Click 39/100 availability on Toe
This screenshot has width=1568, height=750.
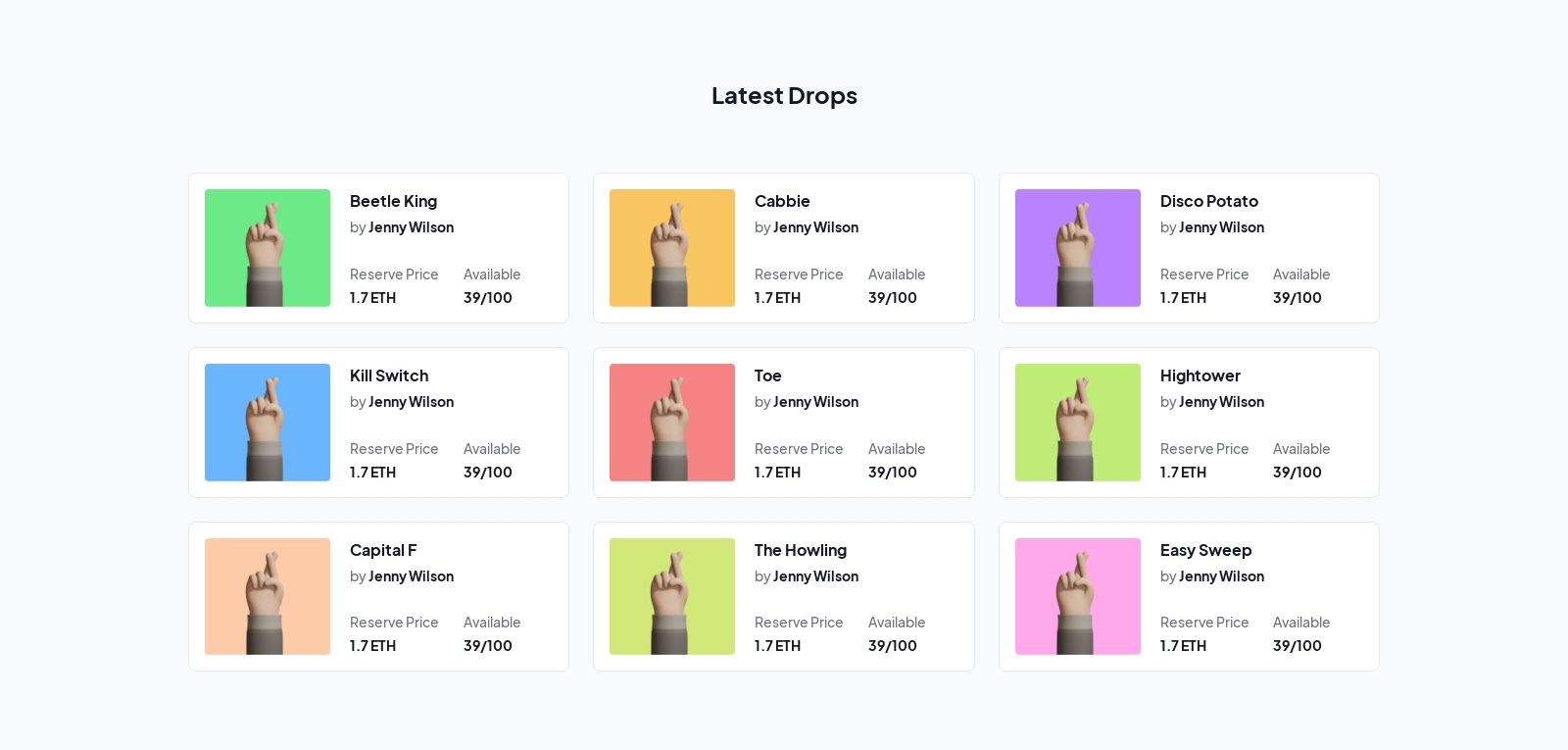(893, 473)
